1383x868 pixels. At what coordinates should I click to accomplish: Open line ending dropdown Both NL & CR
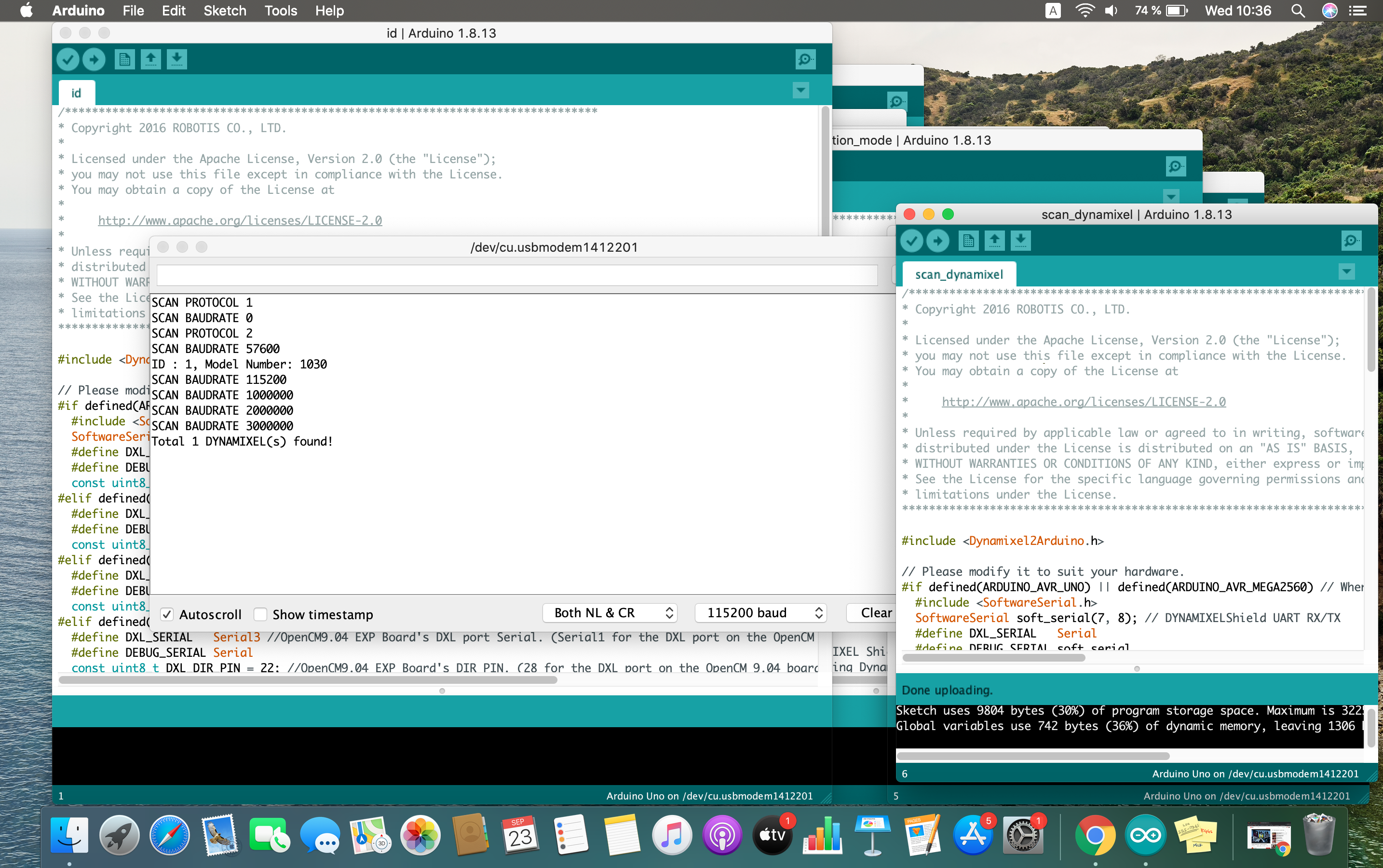click(610, 613)
